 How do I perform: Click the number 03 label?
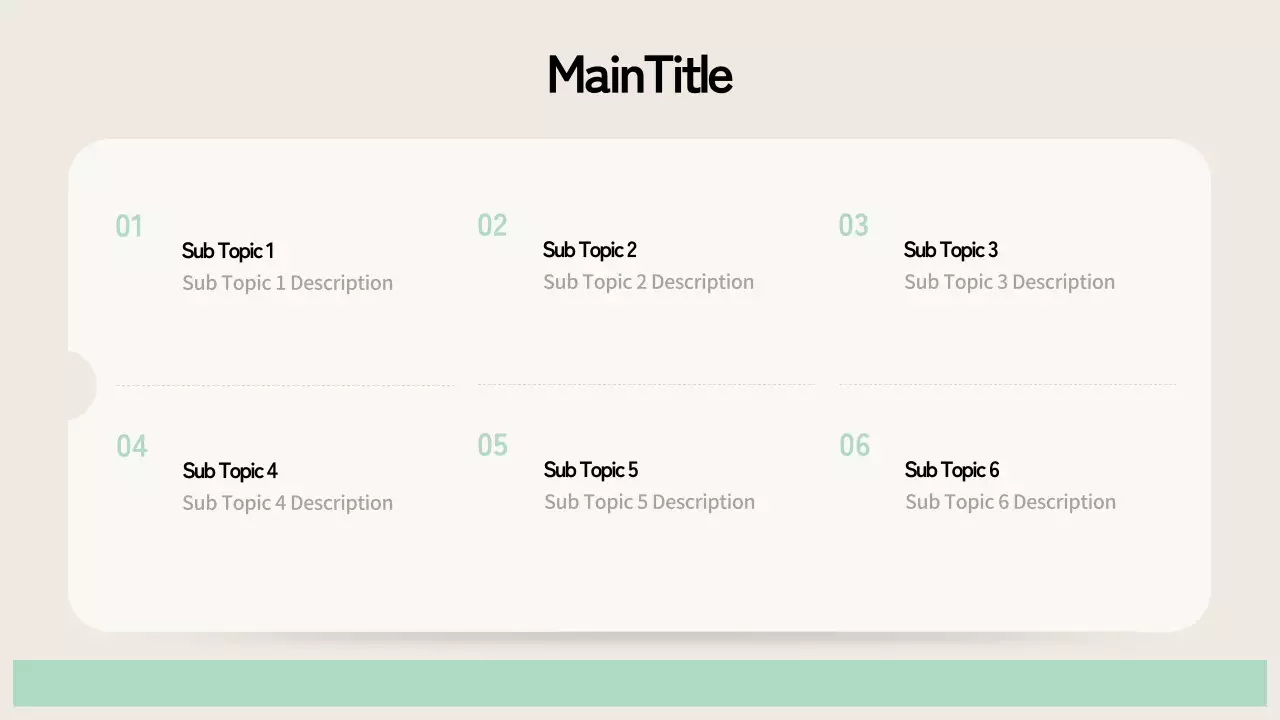click(x=853, y=226)
